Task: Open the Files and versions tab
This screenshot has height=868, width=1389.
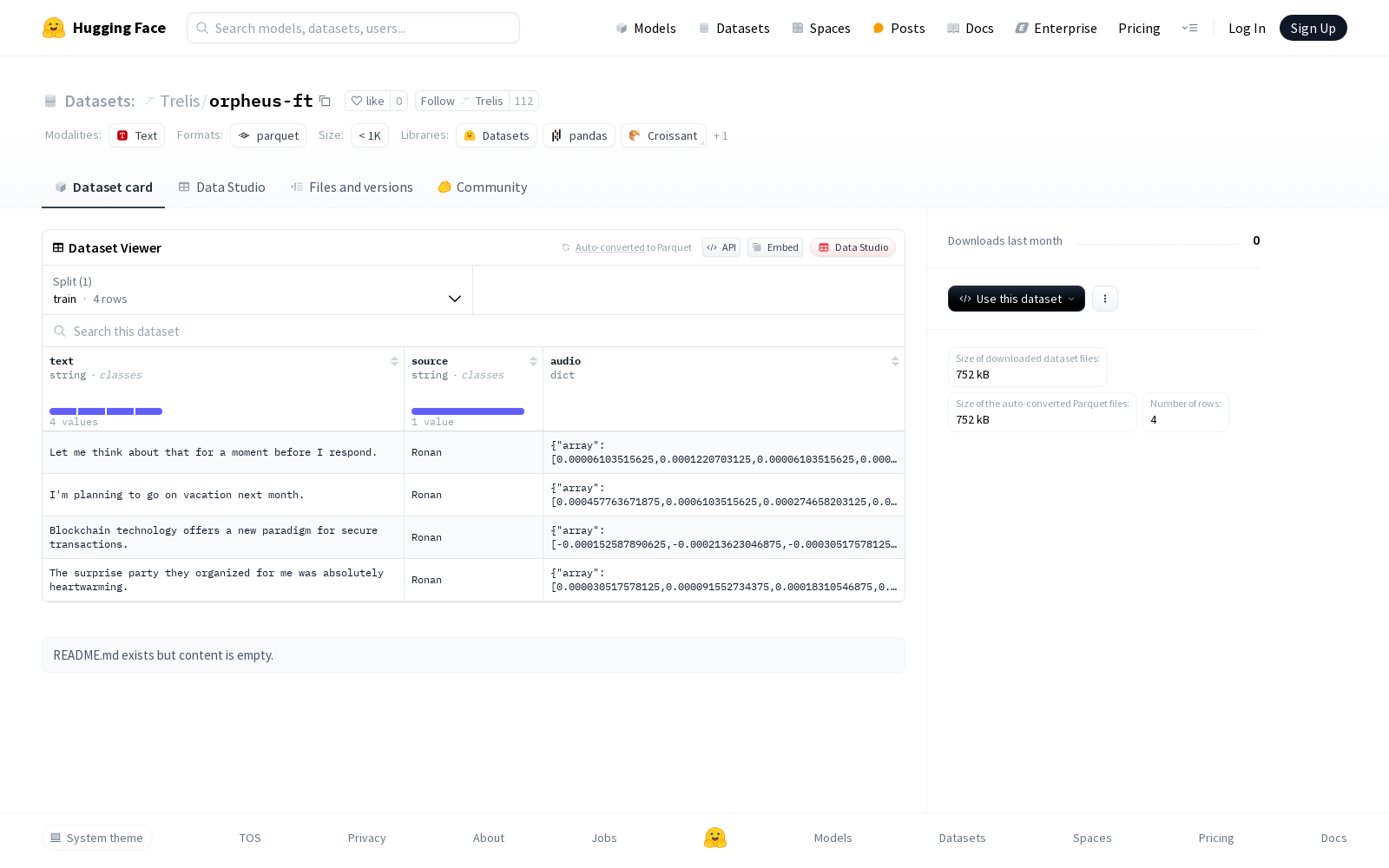Action: 352,187
